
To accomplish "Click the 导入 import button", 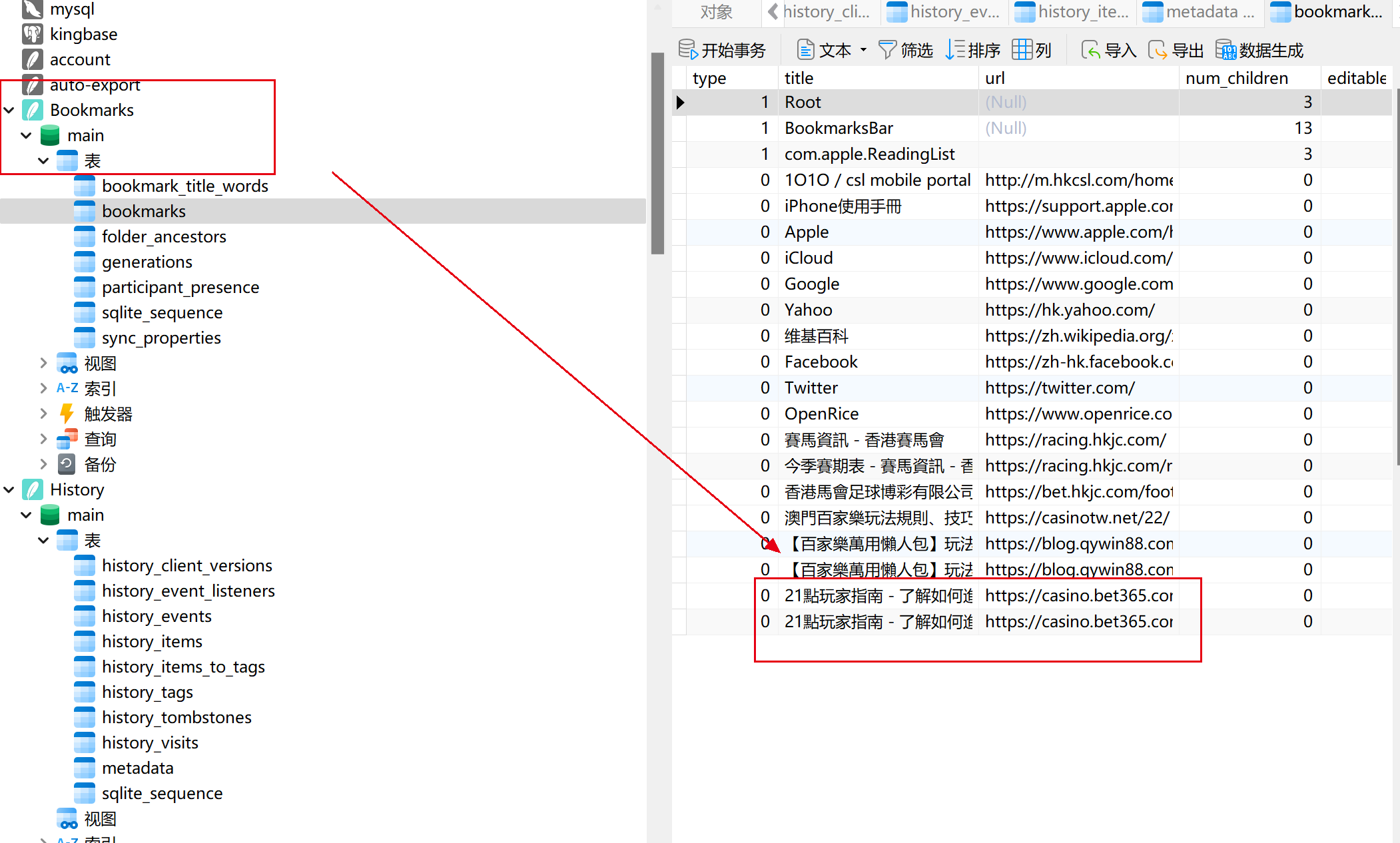I will [1109, 50].
